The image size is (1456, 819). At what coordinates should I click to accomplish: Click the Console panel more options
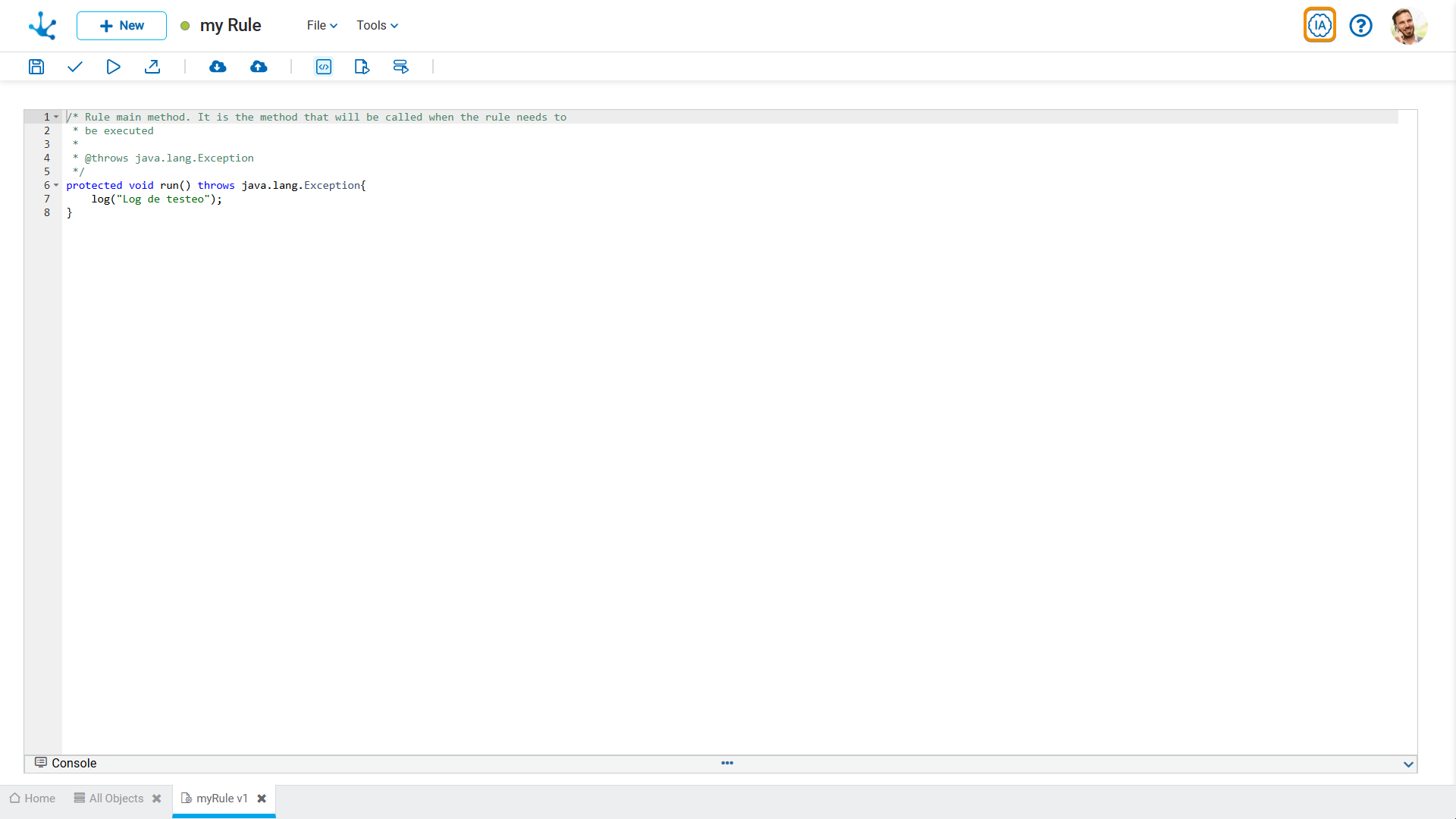tap(727, 763)
